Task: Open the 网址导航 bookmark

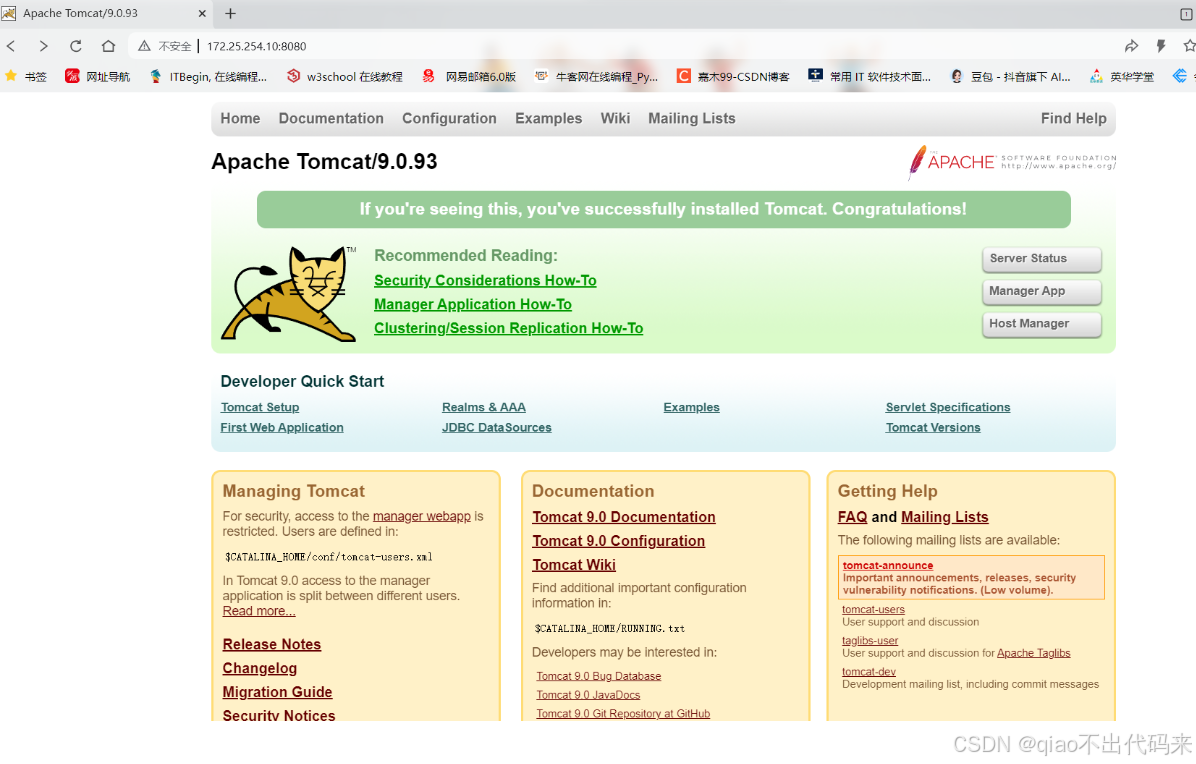Action: pyautogui.click(x=98, y=76)
